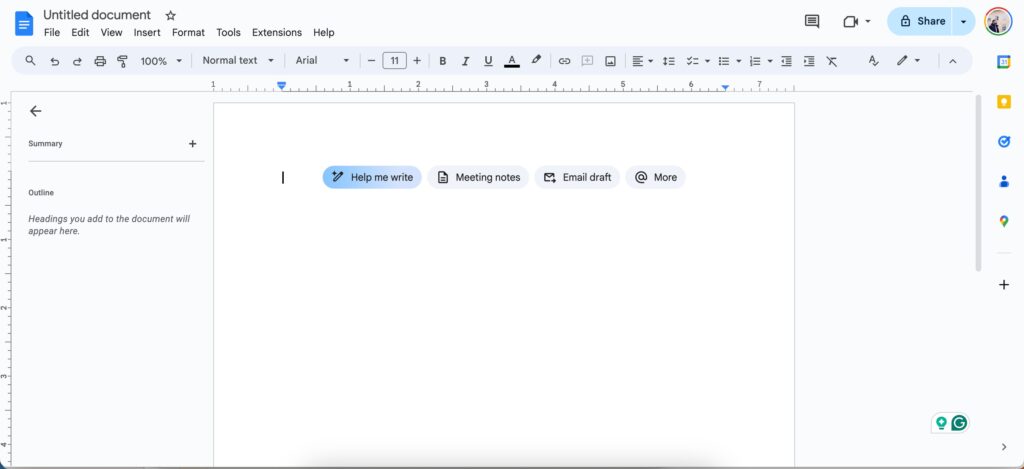Viewport: 1024px width, 469px height.
Task: Open the highlight color picker
Action: click(x=536, y=60)
